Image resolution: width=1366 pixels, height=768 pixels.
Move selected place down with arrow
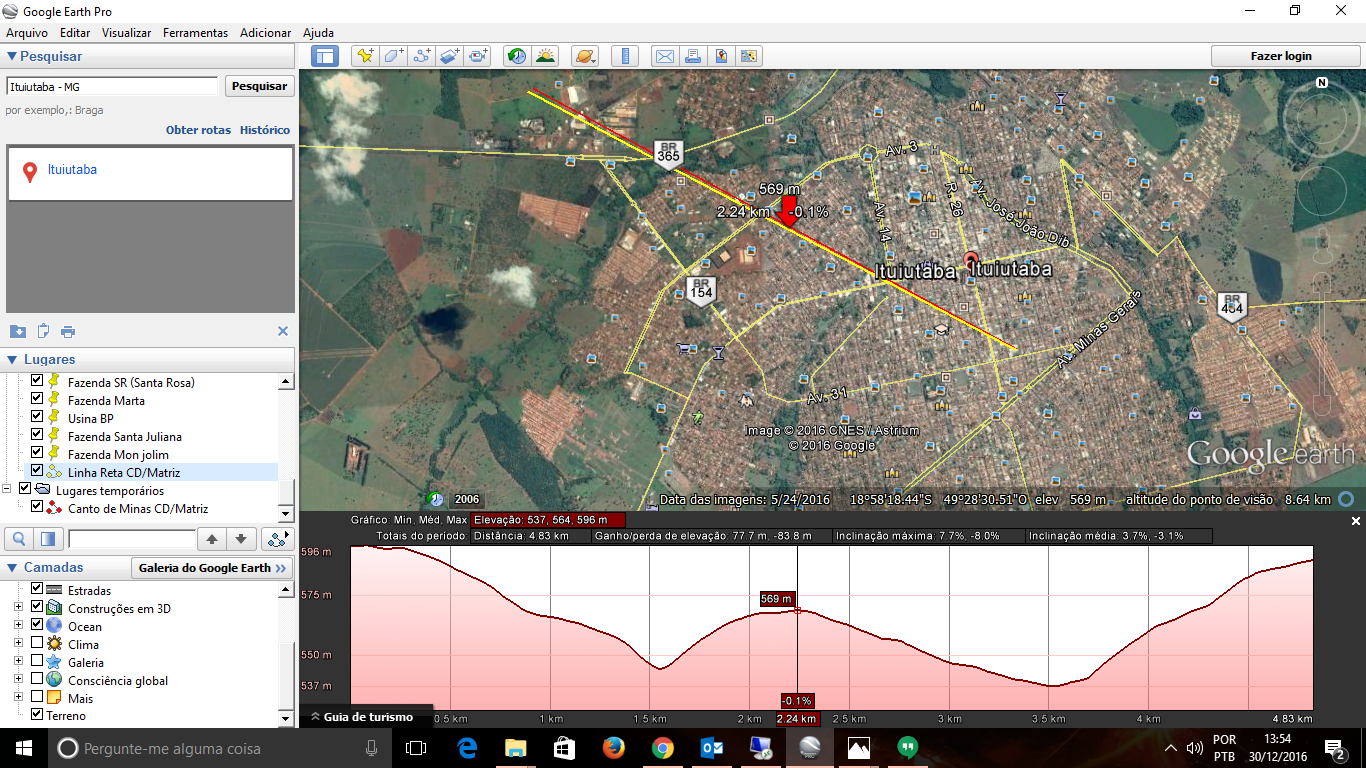coord(240,540)
